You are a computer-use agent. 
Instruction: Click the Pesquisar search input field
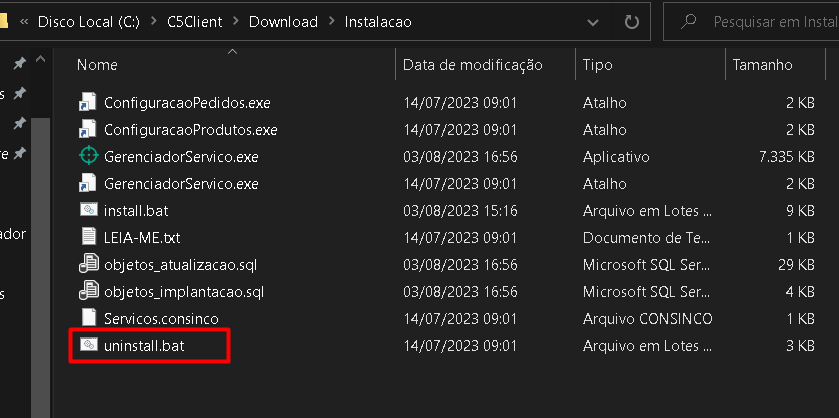768,21
